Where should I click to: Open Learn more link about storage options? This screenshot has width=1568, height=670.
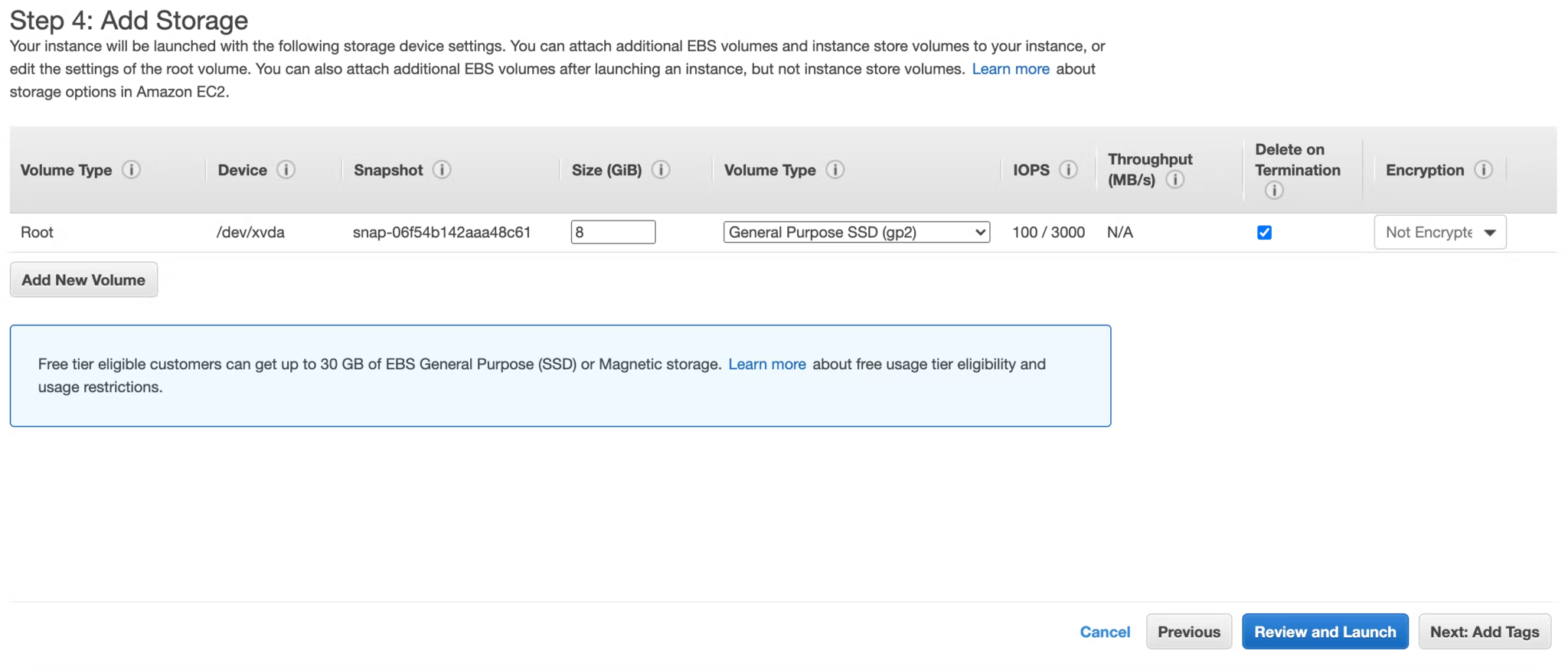coord(1010,69)
